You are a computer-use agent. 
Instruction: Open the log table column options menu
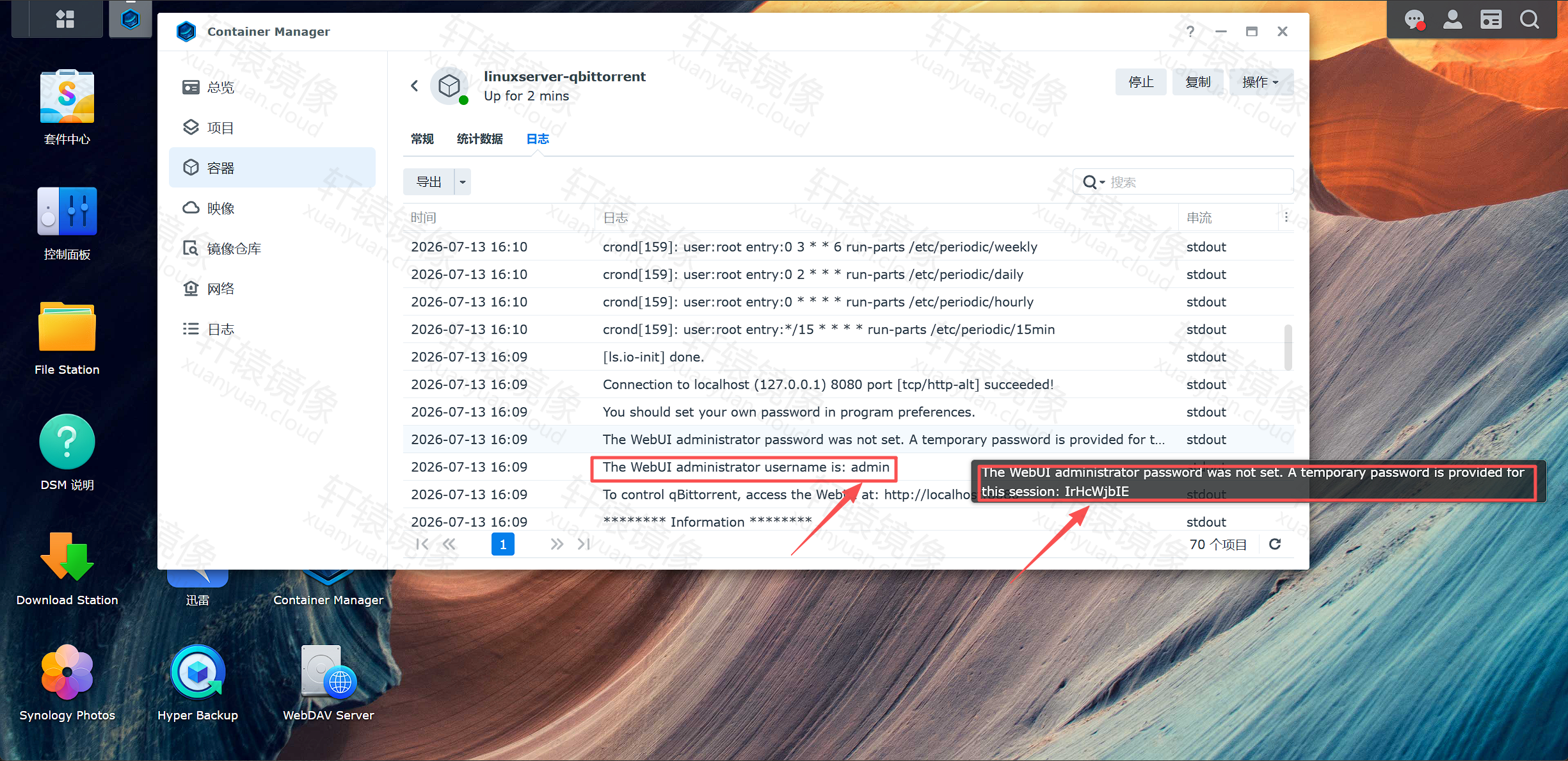[1286, 218]
